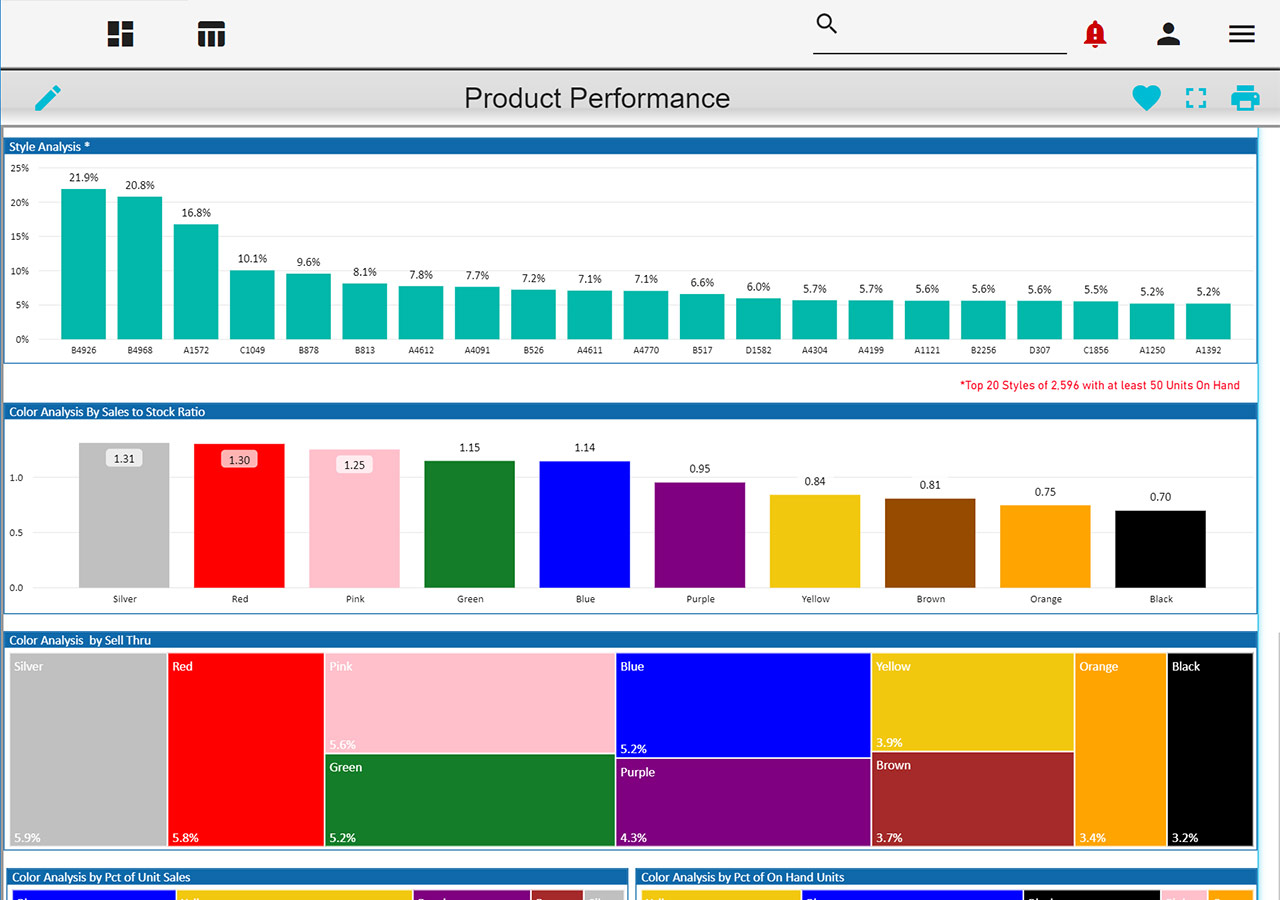This screenshot has width=1280, height=900.
Task: Mark dashboard as favorite with heart icon
Action: tap(1146, 98)
